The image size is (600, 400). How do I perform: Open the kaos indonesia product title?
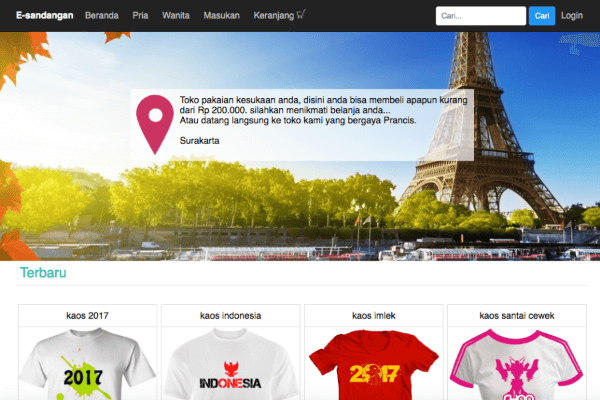[x=230, y=316]
